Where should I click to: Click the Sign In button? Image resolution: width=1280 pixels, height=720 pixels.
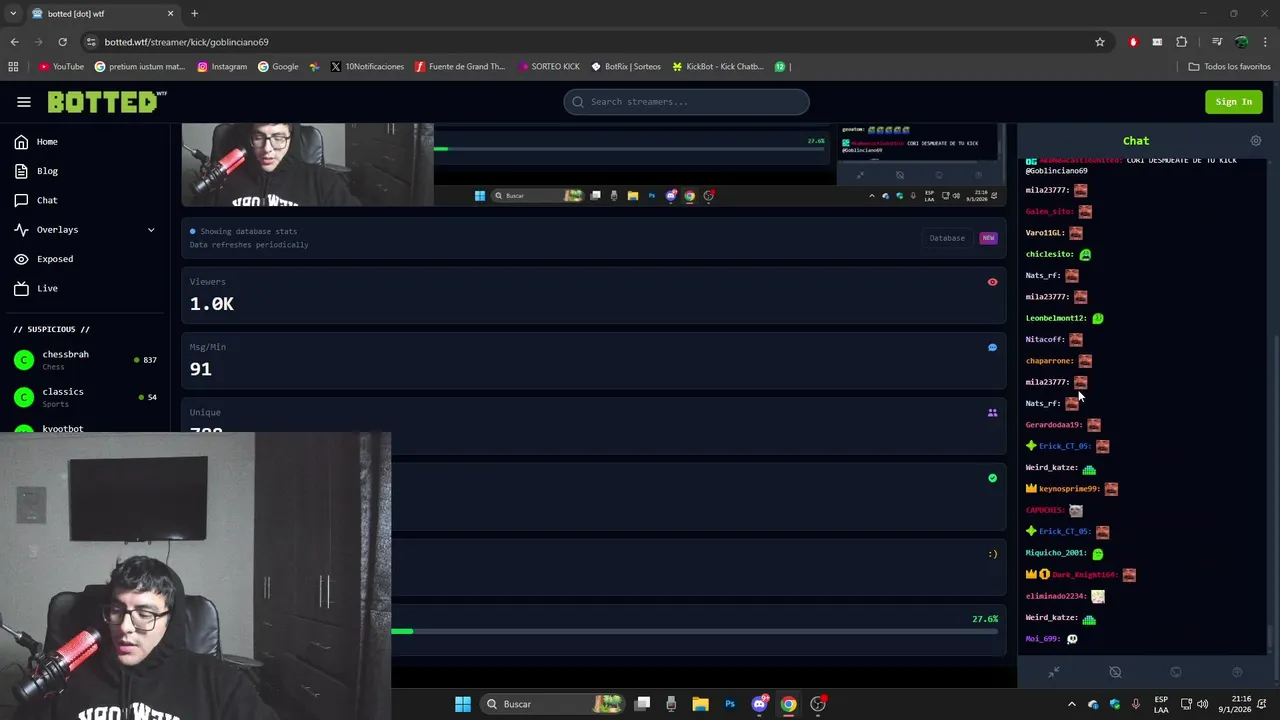[1233, 102]
